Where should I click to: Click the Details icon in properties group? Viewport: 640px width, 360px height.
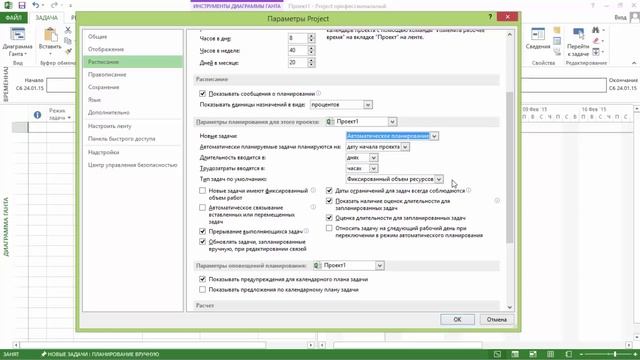click(x=557, y=41)
